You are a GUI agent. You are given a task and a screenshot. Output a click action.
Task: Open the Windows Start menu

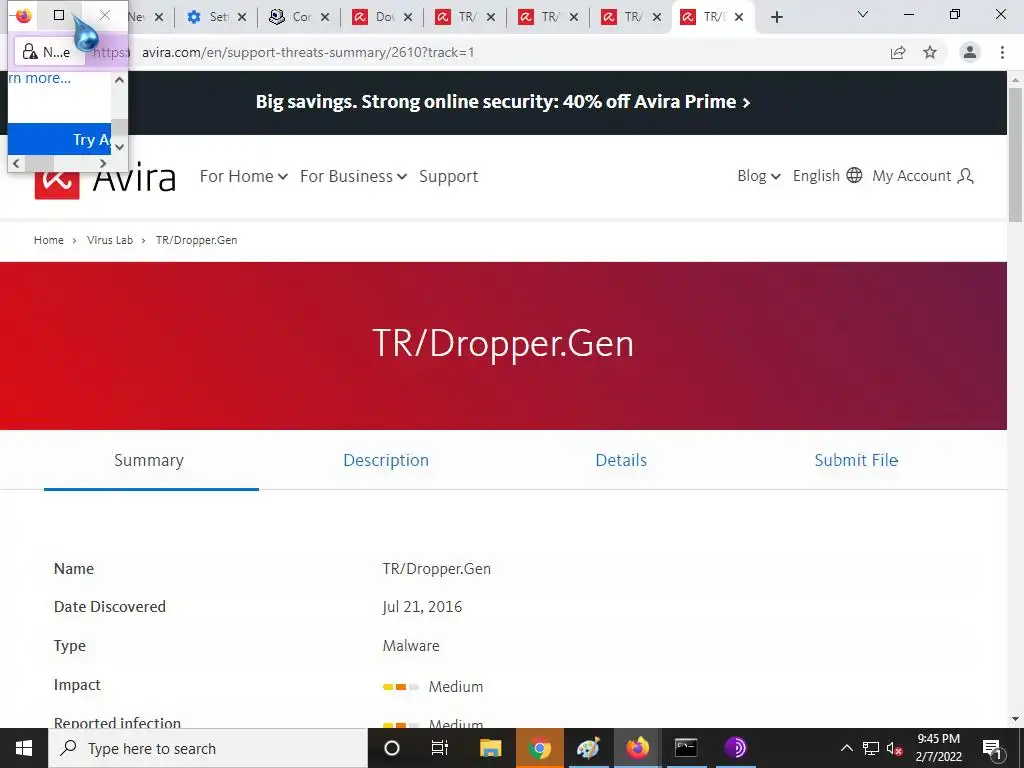pos(24,748)
